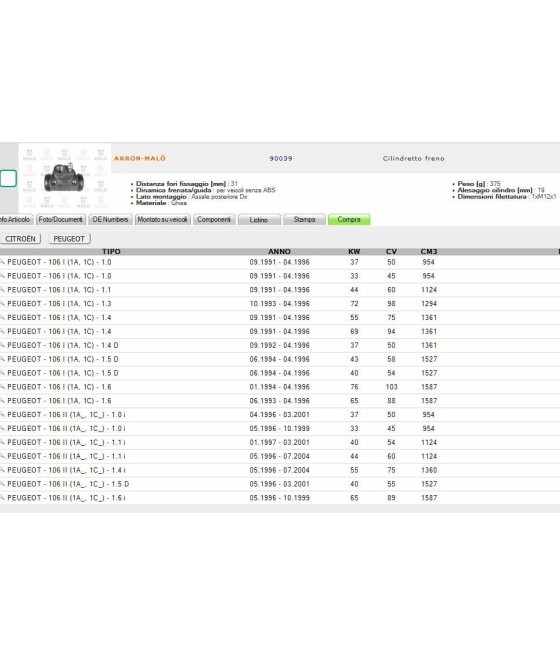Open the brake cylinder product thumbnail
Screen dimensions: 560x655
[64, 178]
